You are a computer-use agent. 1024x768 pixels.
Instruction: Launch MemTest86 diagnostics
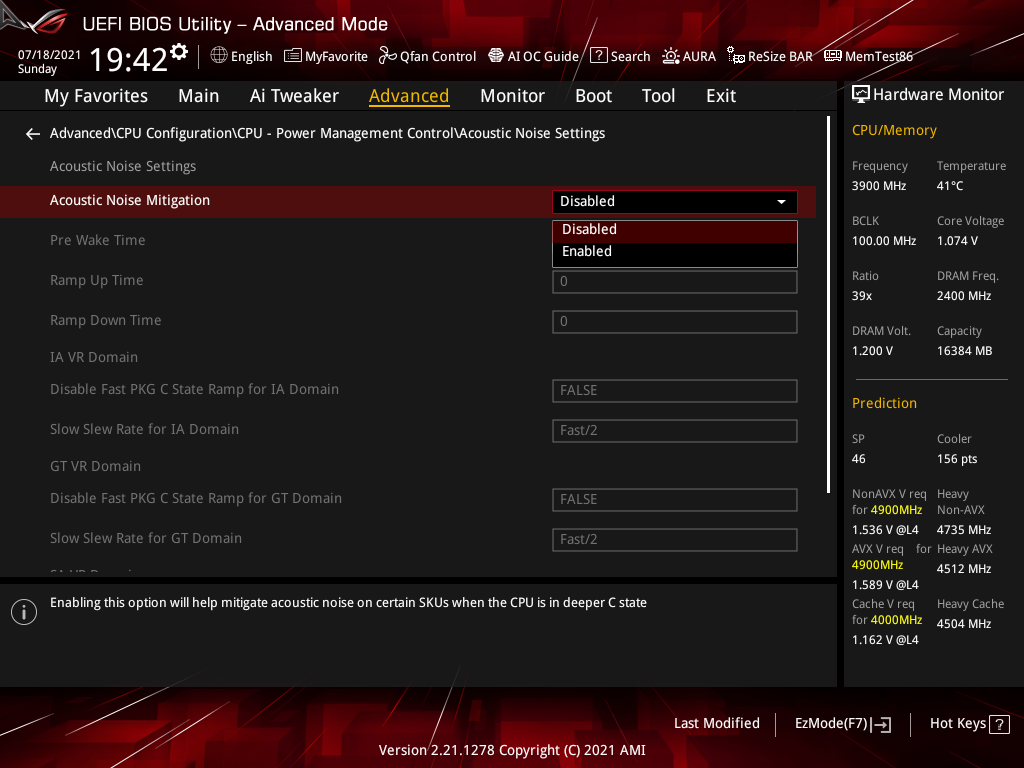pyautogui.click(x=867, y=56)
